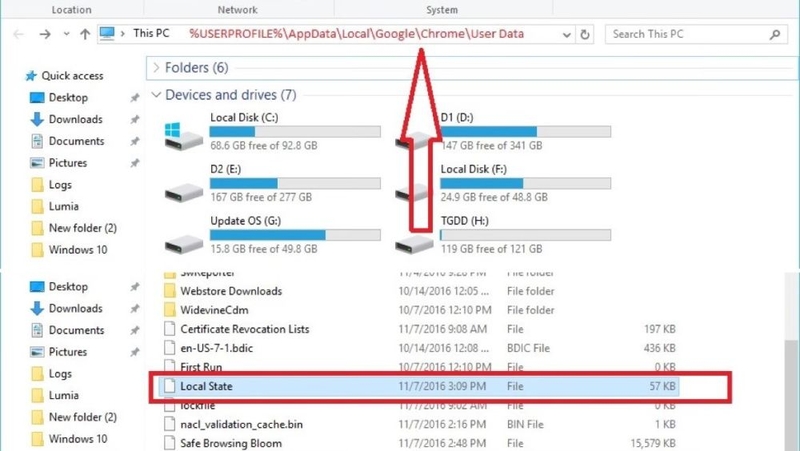Open the recent locations dropdown arrow
Image resolution: width=800 pixels, height=451 pixels.
click(x=66, y=34)
